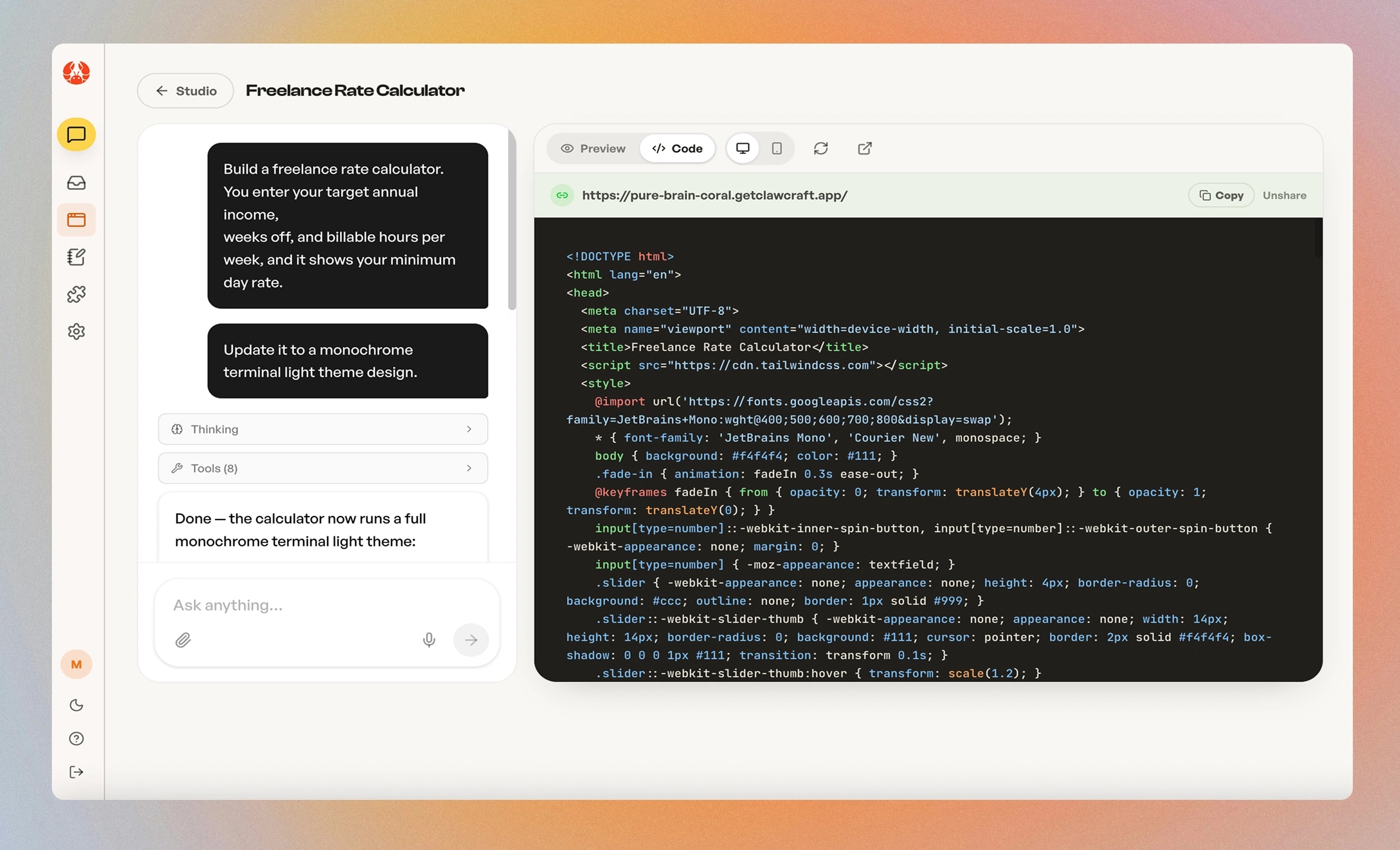Image resolution: width=1400 pixels, height=850 pixels.
Task: Click the .fade-in animation code line
Action: (756, 474)
